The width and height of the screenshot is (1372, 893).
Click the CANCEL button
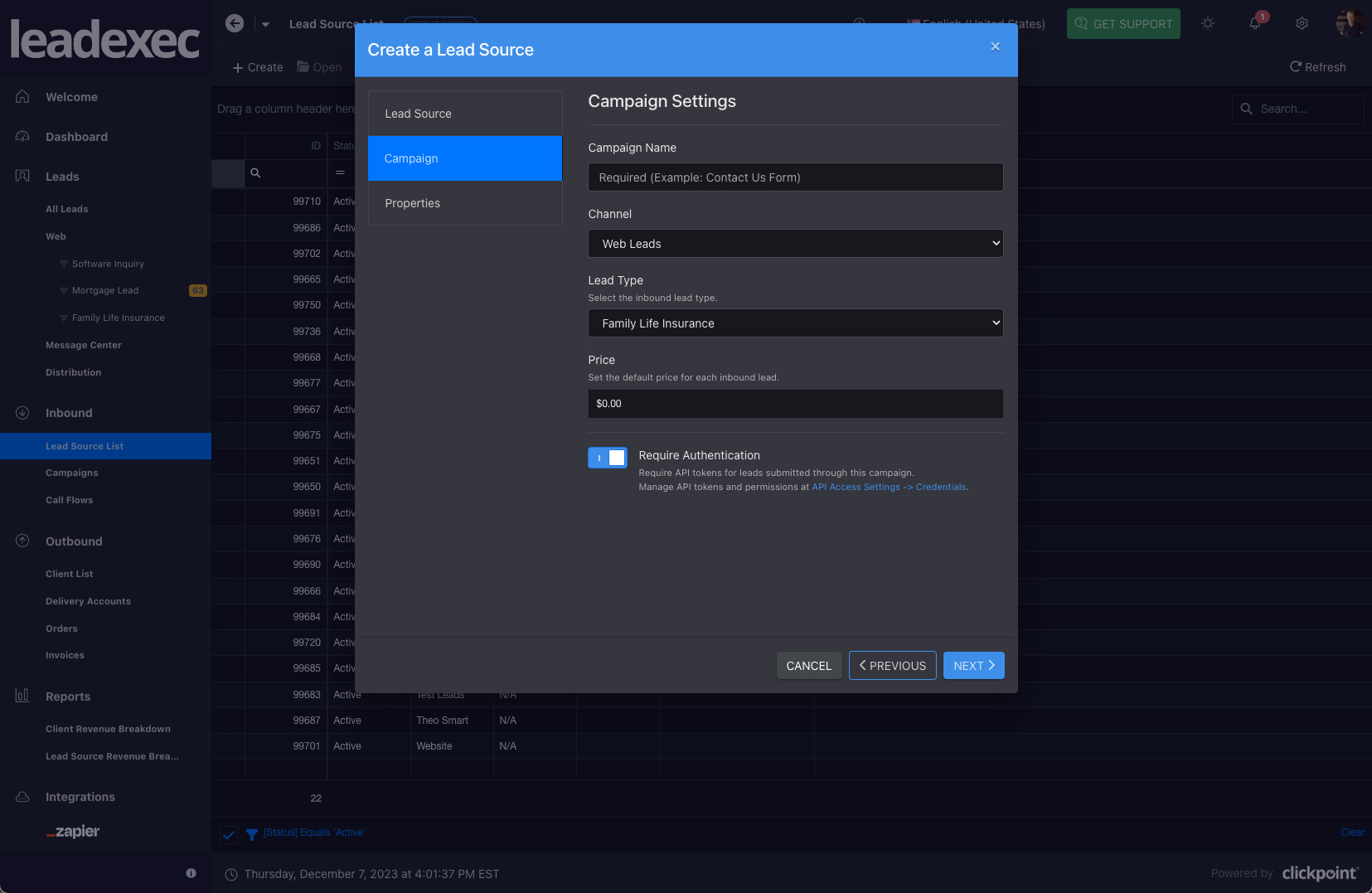pos(808,666)
